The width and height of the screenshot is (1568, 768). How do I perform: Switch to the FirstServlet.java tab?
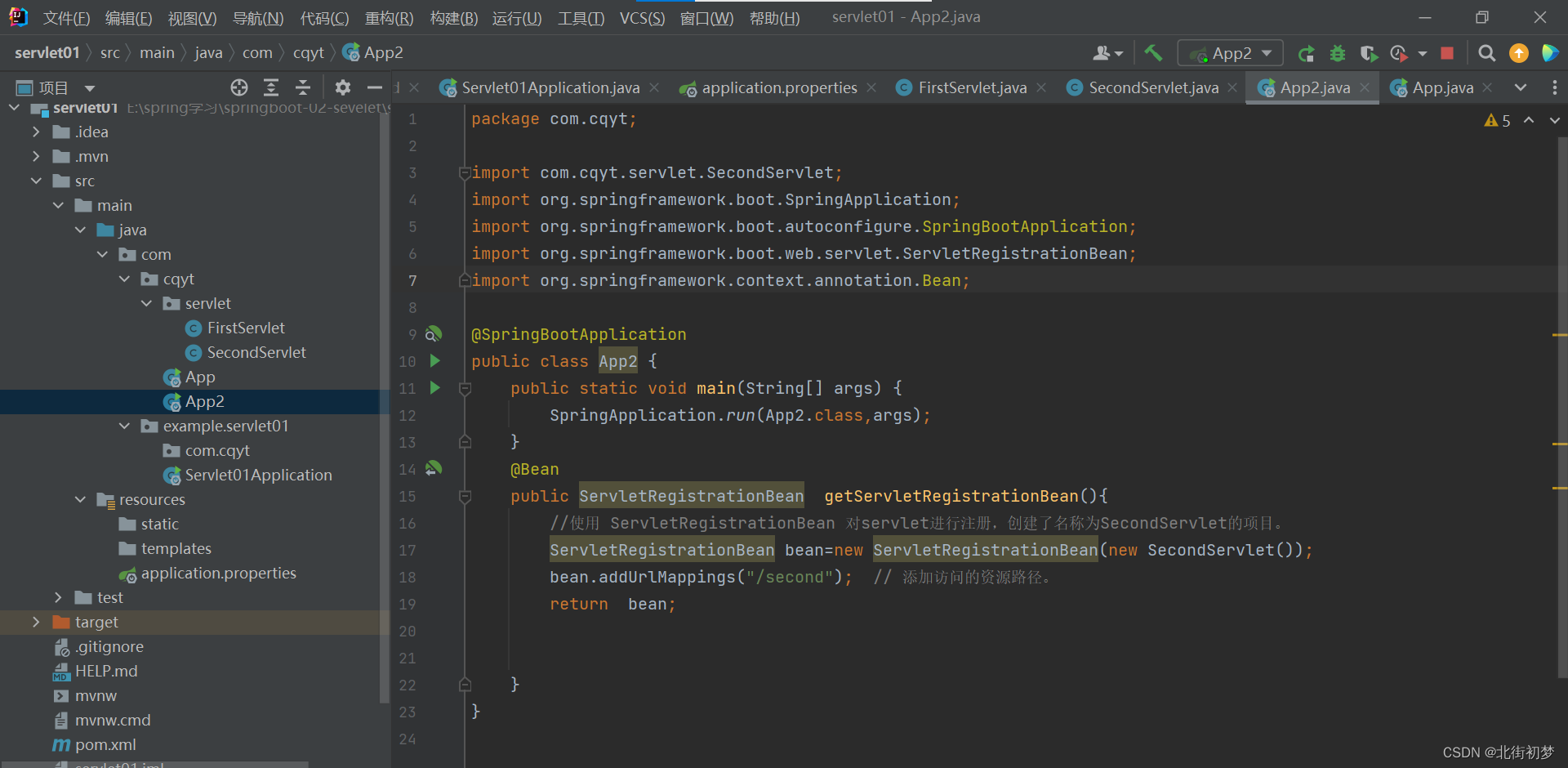970,87
